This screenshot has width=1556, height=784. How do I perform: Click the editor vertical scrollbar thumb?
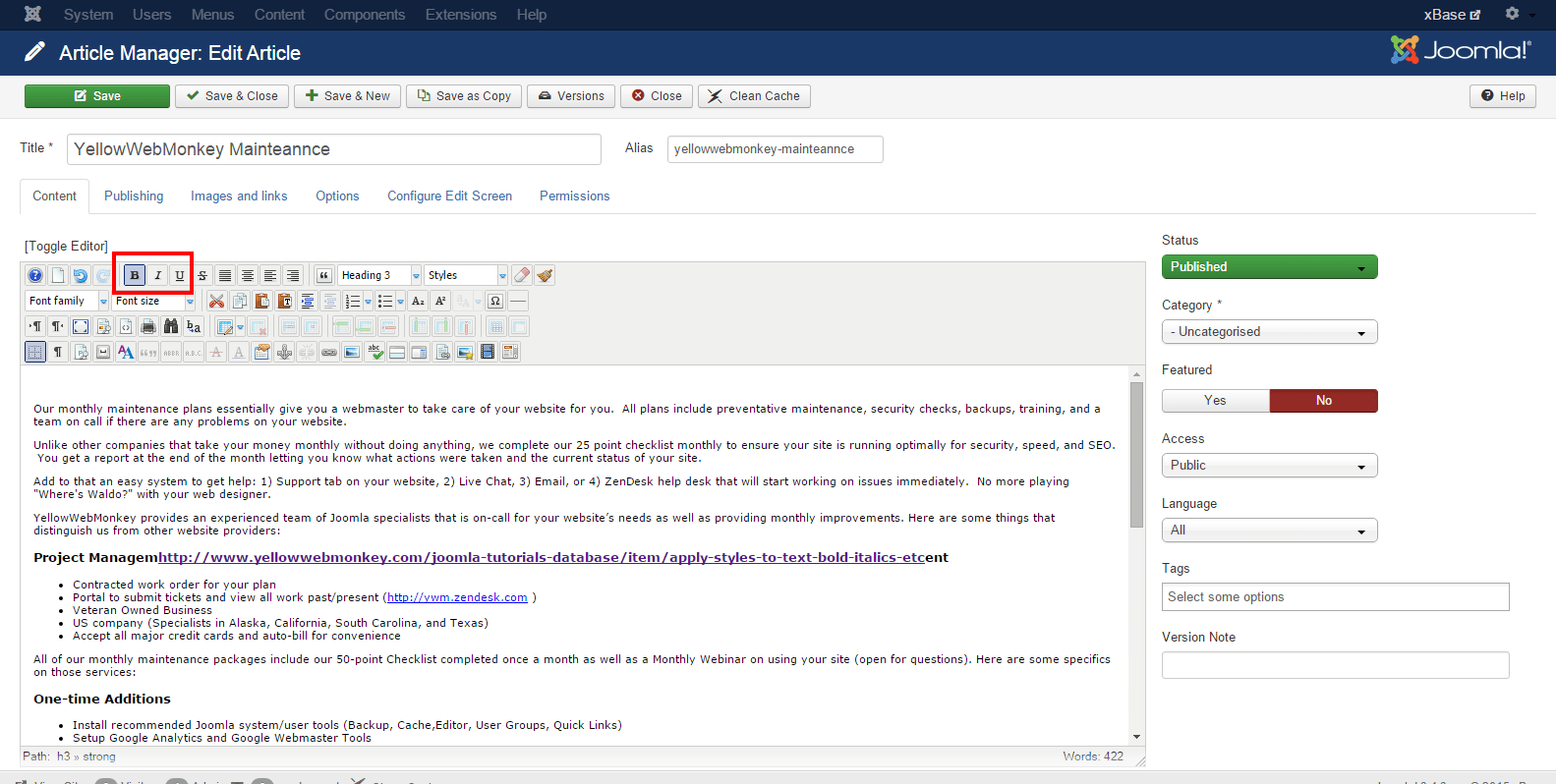1136,455
